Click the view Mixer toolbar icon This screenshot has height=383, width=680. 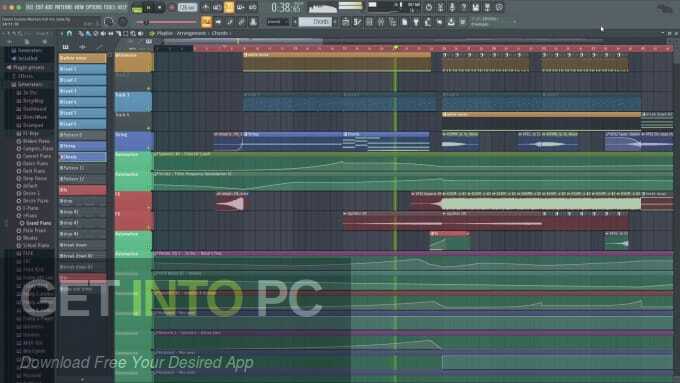point(381,22)
